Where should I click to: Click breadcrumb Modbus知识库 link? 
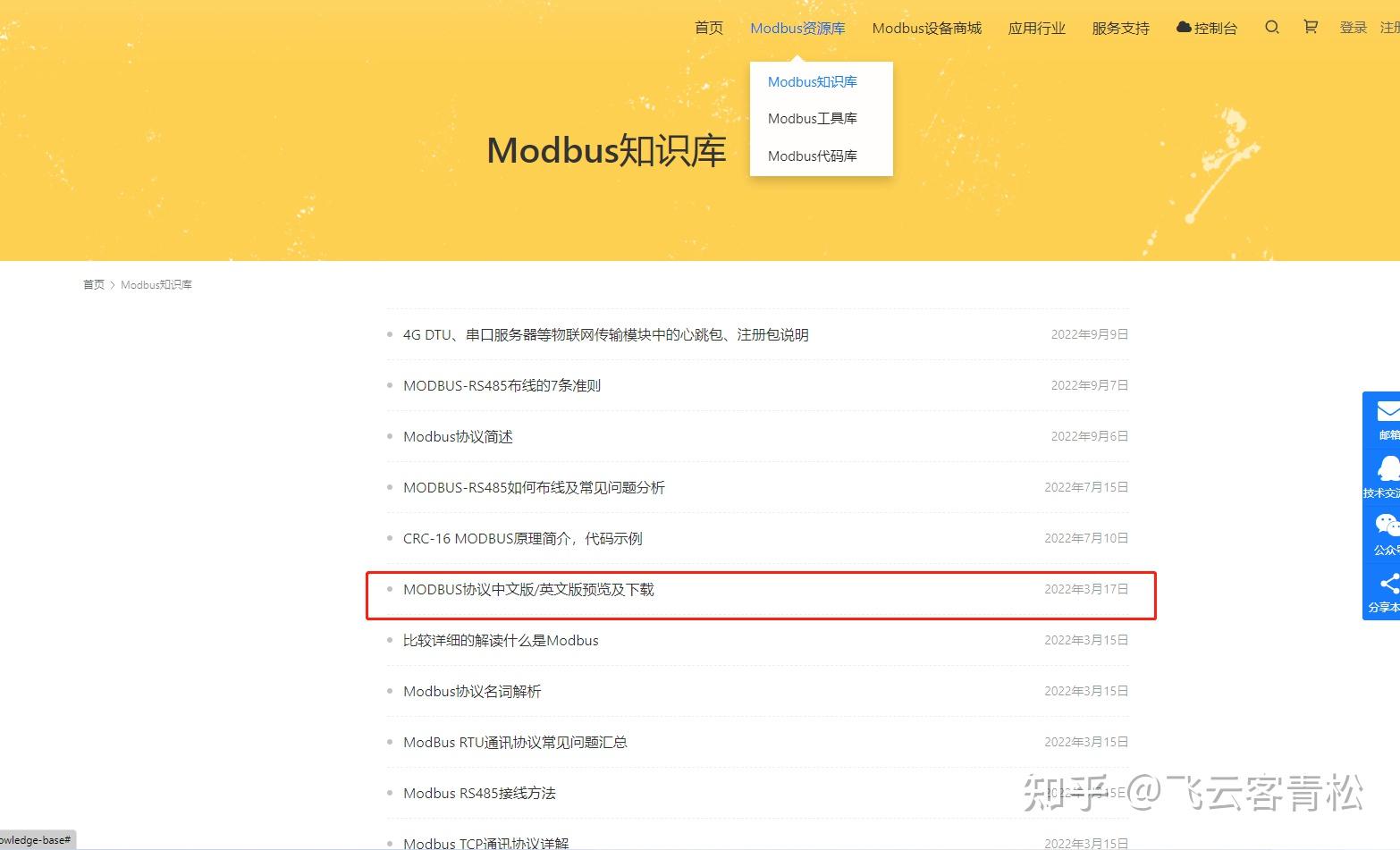[x=156, y=284]
